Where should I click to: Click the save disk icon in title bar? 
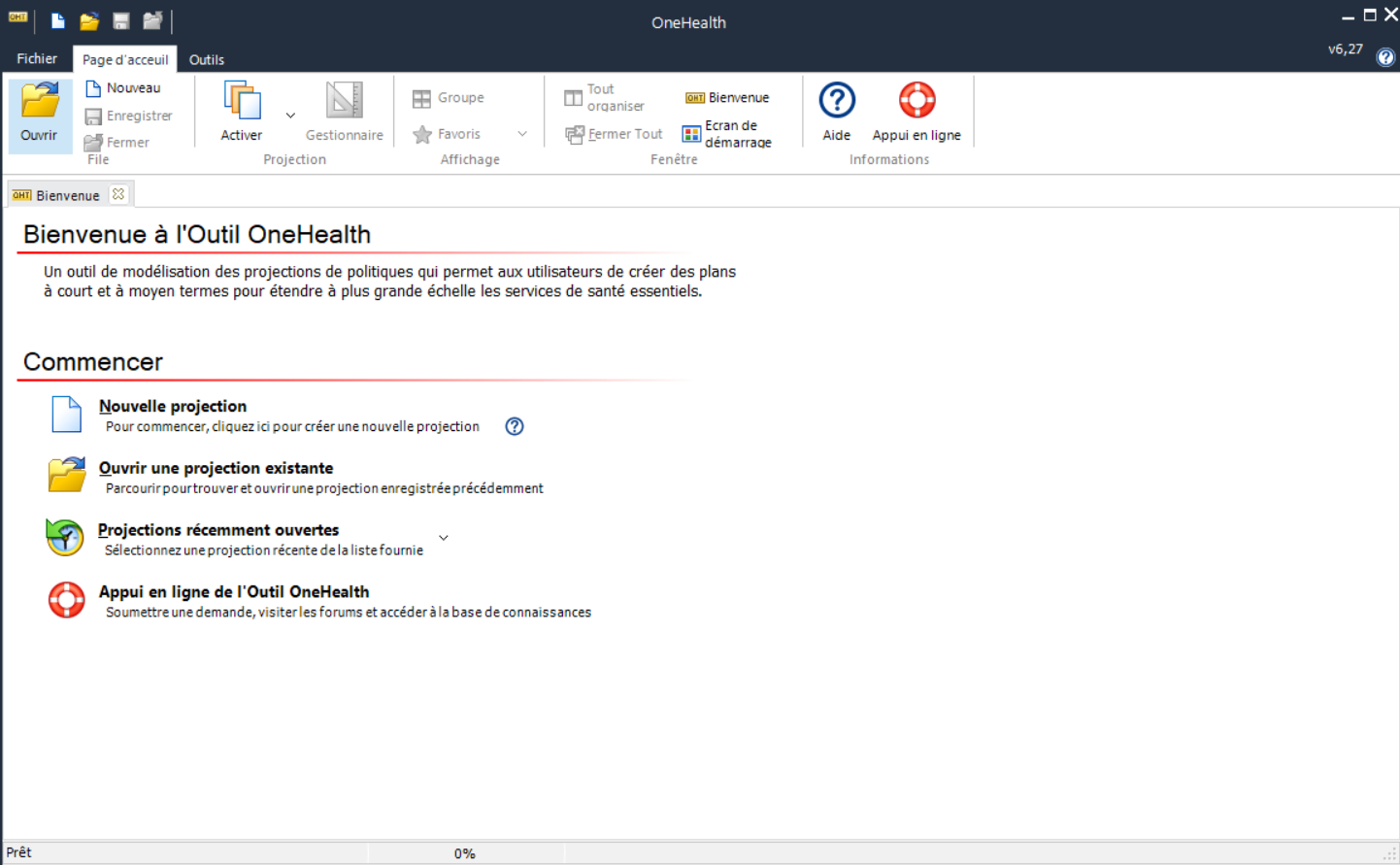(x=121, y=21)
